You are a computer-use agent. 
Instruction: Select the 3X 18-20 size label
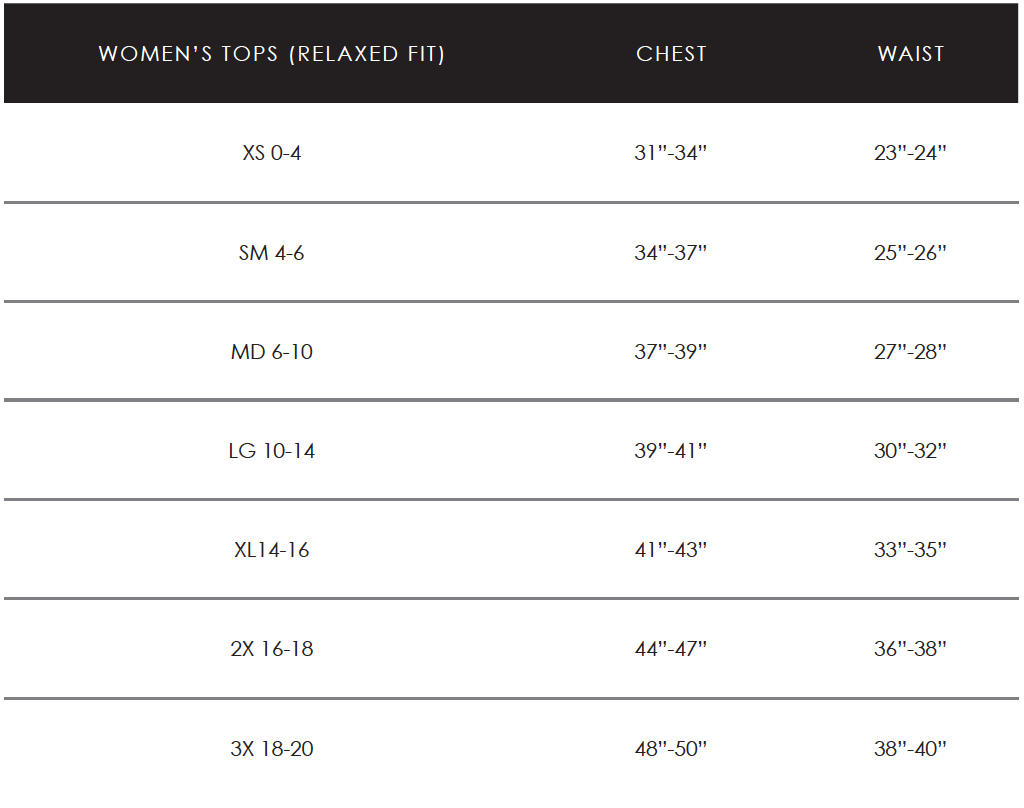[271, 748]
